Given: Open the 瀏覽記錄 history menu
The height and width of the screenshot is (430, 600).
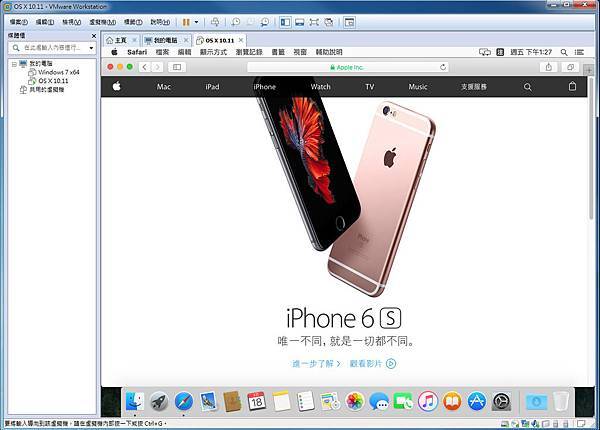Looking at the screenshot, I should [x=249, y=52].
